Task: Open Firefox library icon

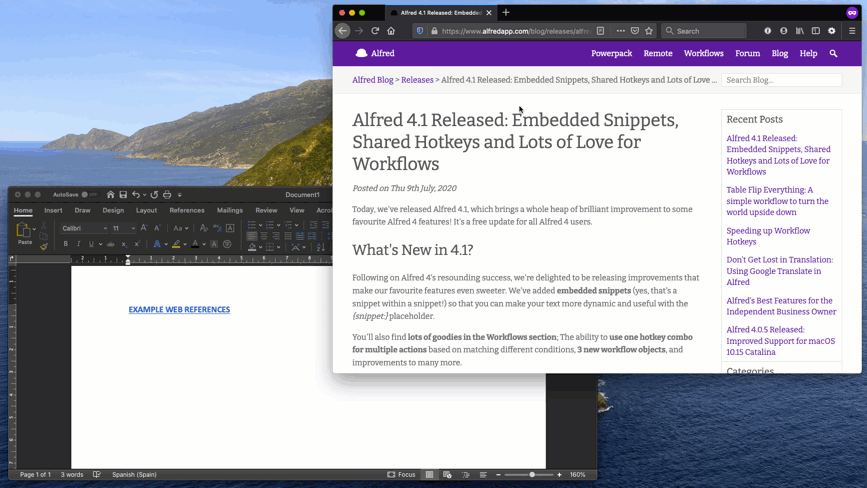Action: pyautogui.click(x=800, y=31)
